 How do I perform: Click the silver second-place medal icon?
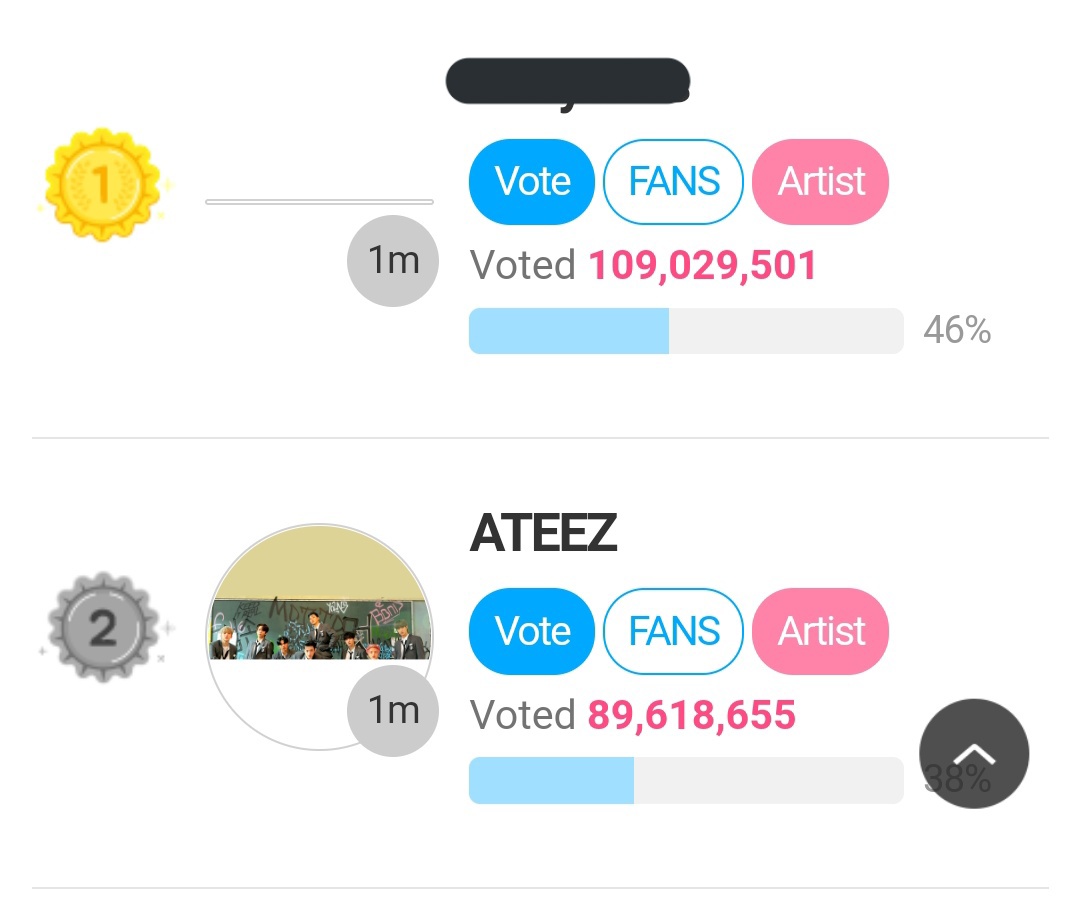click(x=102, y=628)
